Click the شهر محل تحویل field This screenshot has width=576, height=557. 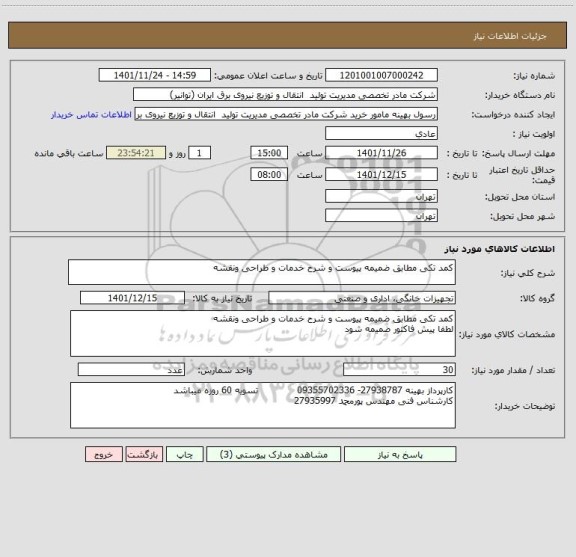click(x=381, y=215)
